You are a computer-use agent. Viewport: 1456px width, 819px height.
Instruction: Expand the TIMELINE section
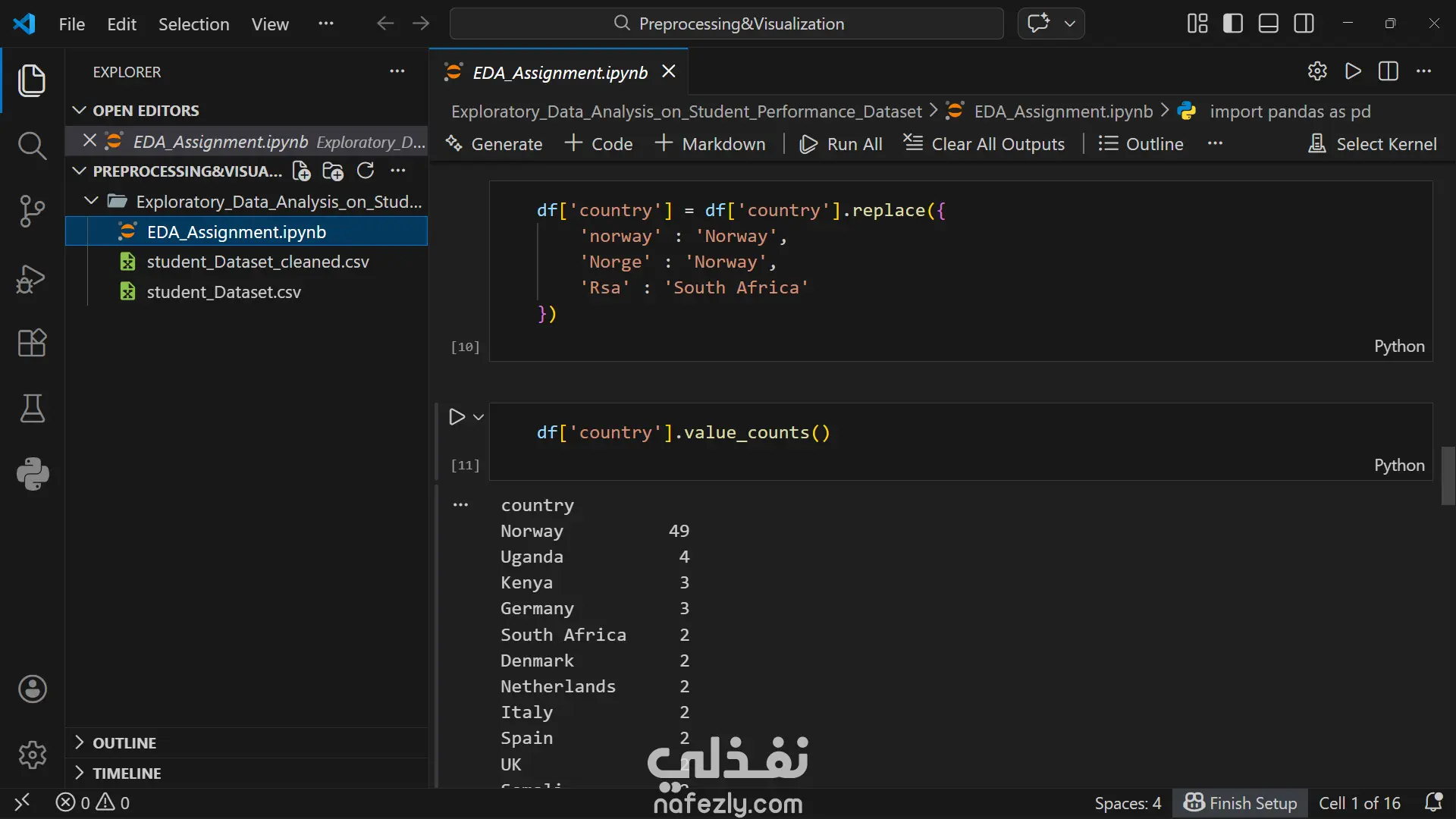pyautogui.click(x=127, y=773)
